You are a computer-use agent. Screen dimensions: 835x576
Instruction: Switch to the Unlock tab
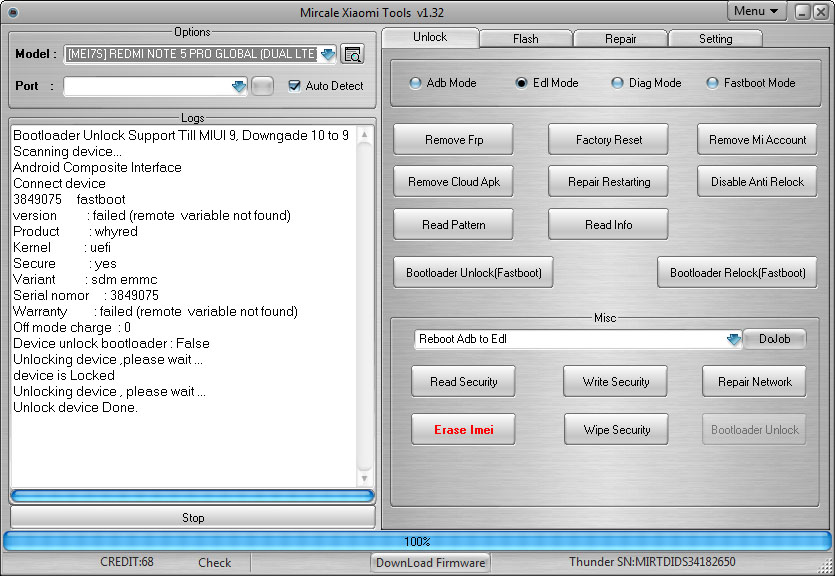430,37
